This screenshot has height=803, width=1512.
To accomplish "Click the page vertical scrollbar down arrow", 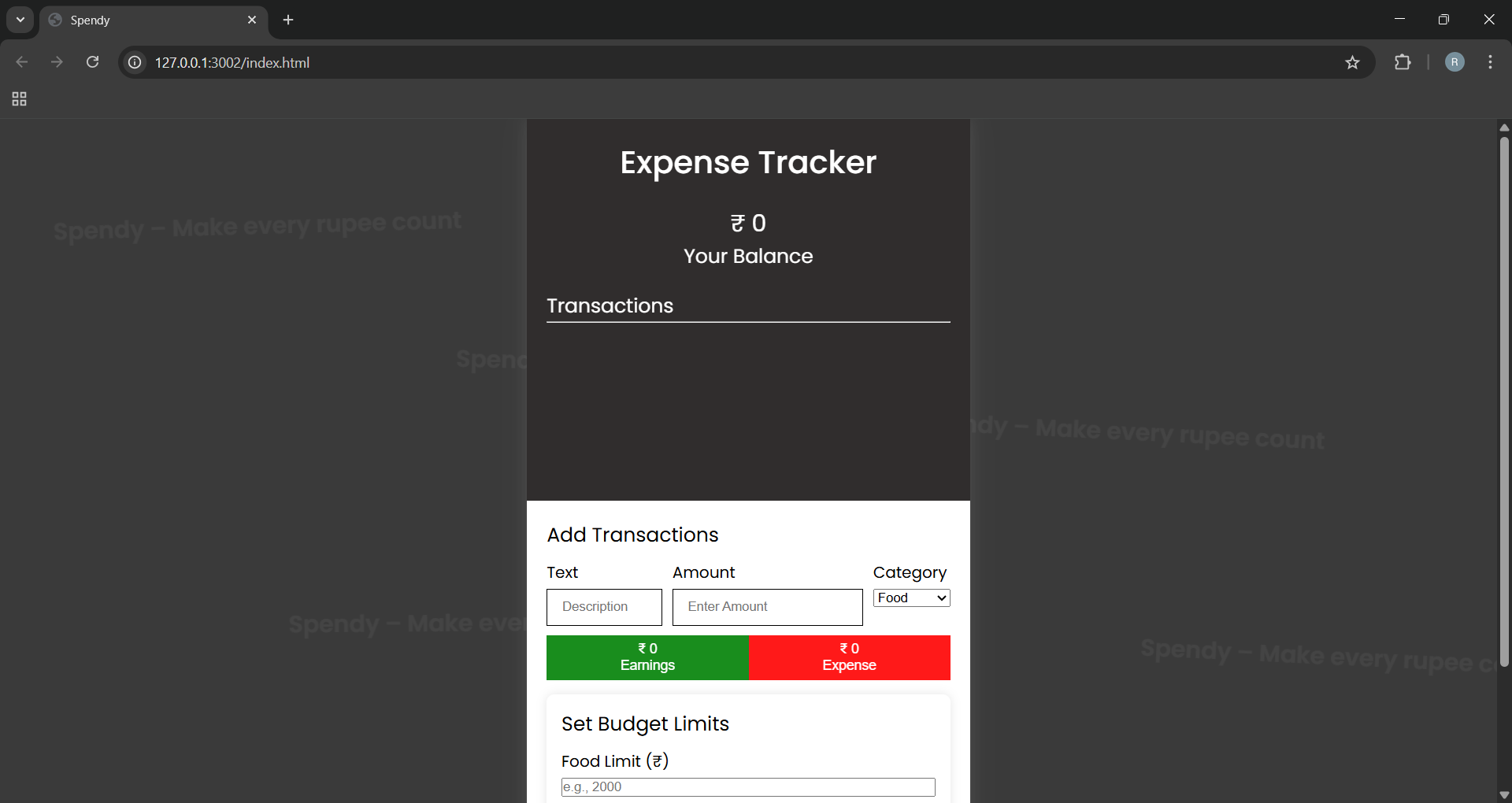I will point(1504,795).
